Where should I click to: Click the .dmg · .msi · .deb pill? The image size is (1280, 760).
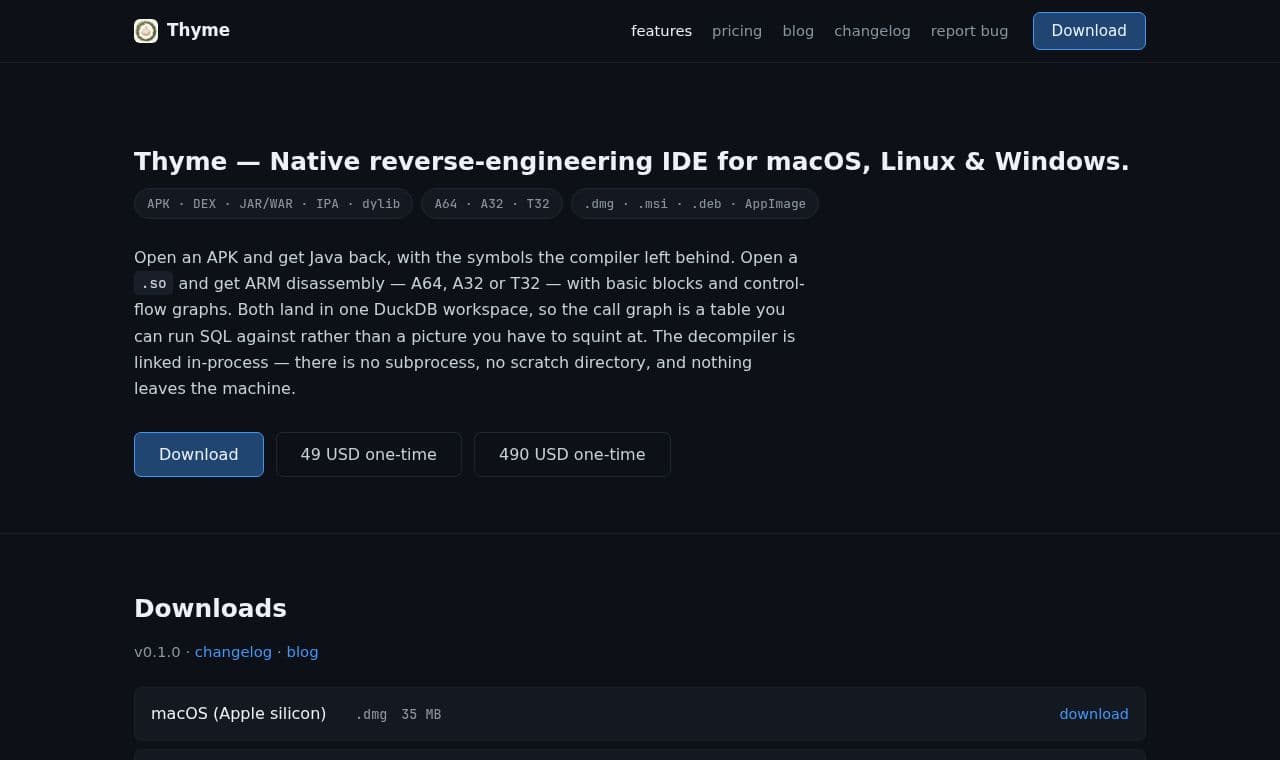[695, 203]
